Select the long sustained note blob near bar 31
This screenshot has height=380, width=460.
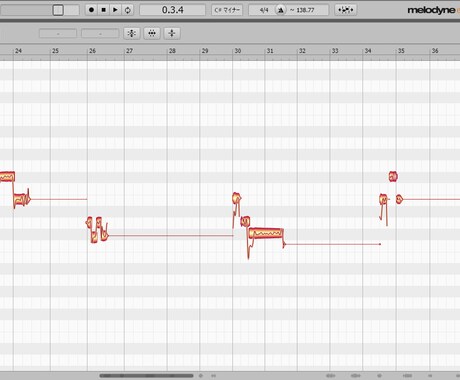[266, 233]
